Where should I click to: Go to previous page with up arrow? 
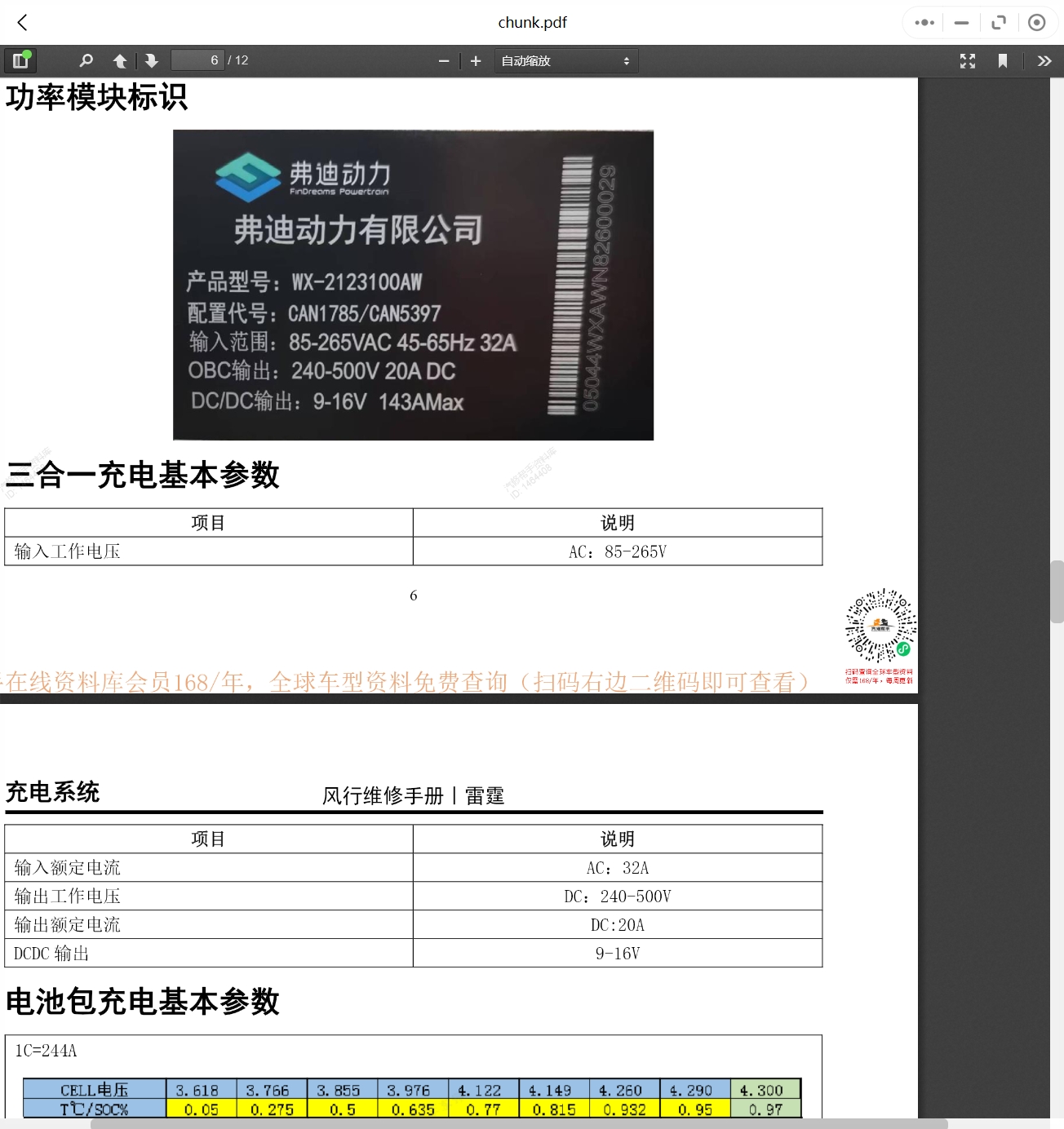coord(119,60)
